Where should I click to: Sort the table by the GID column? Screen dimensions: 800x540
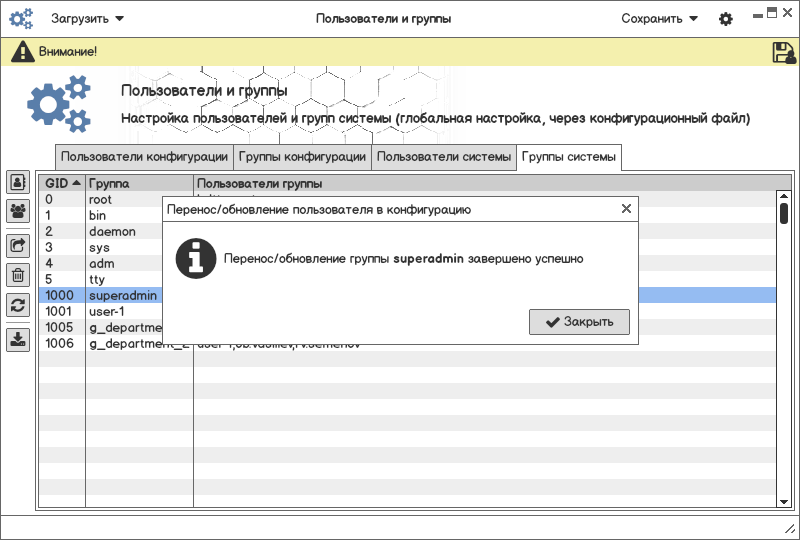[62, 184]
